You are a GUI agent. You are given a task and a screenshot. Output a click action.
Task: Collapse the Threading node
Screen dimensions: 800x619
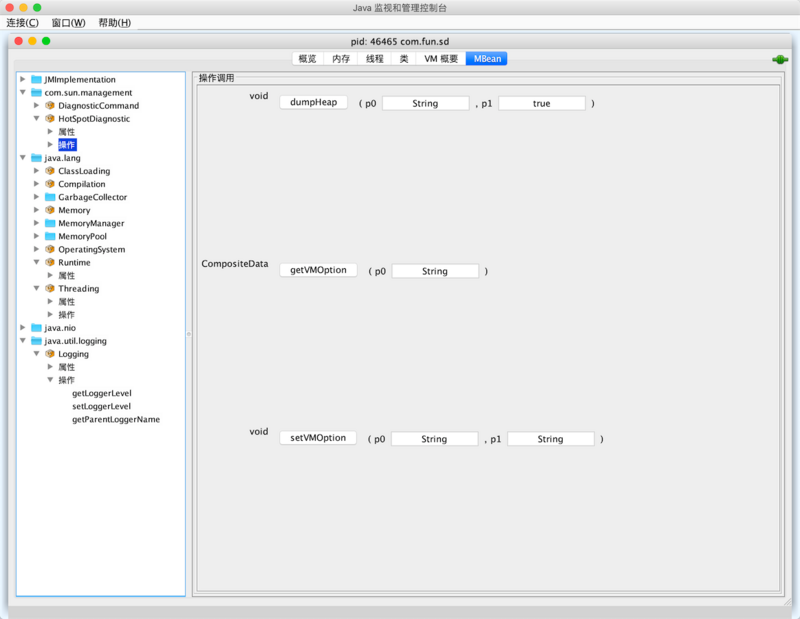point(36,288)
